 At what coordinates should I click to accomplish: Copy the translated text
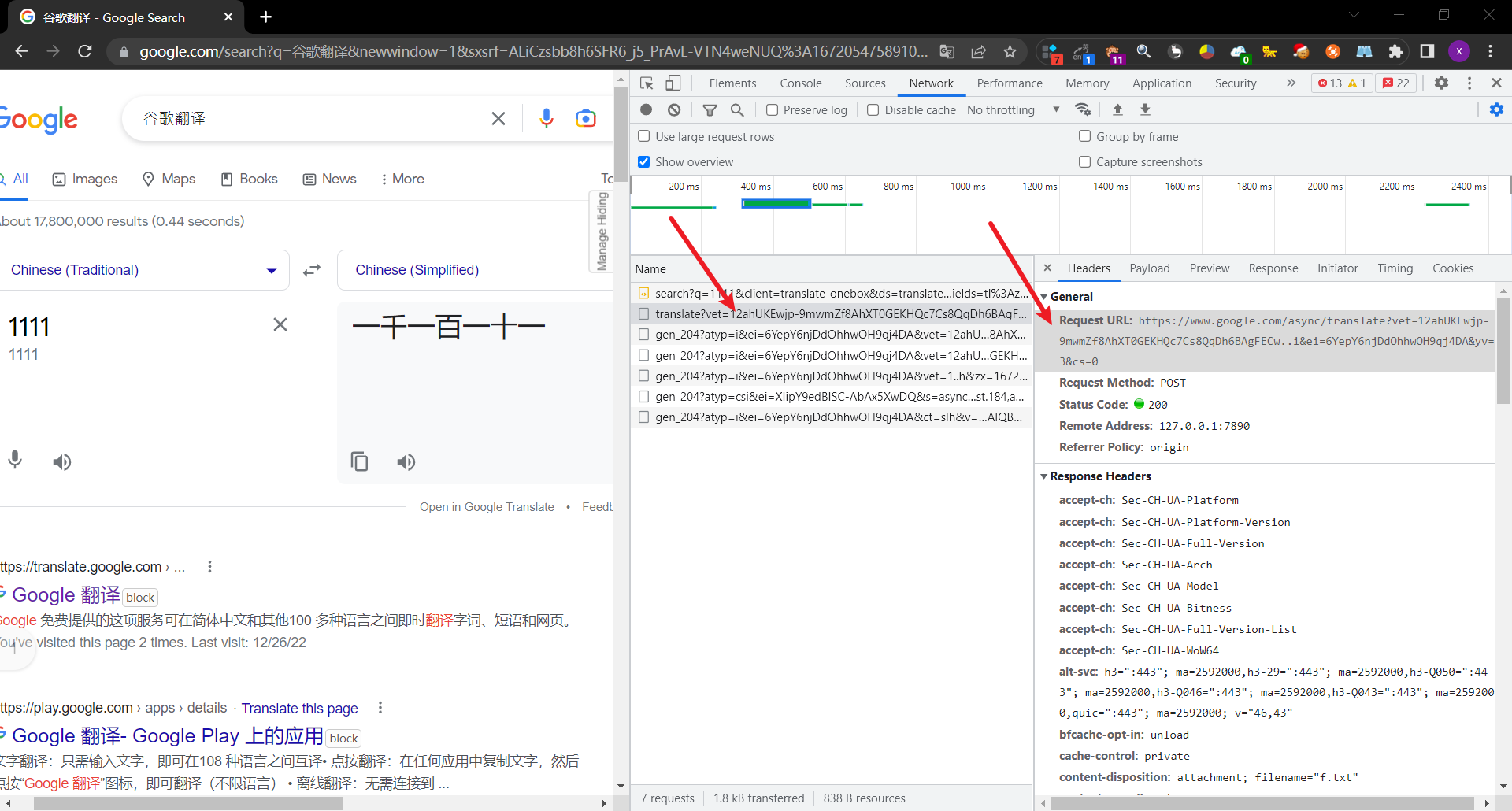(360, 462)
